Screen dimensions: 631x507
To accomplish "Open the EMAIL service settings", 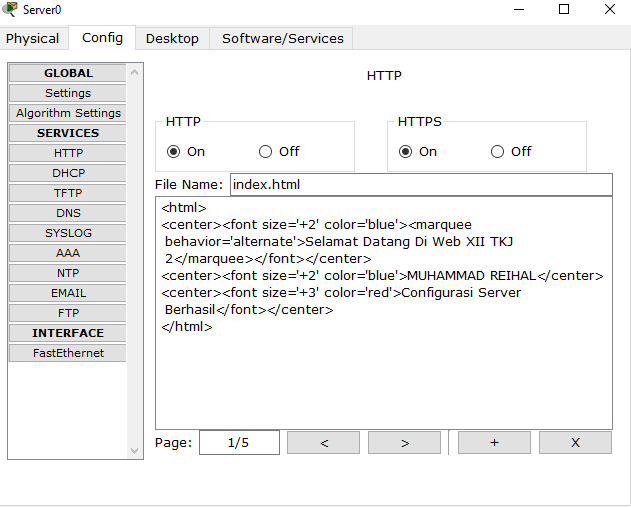I will tap(68, 293).
